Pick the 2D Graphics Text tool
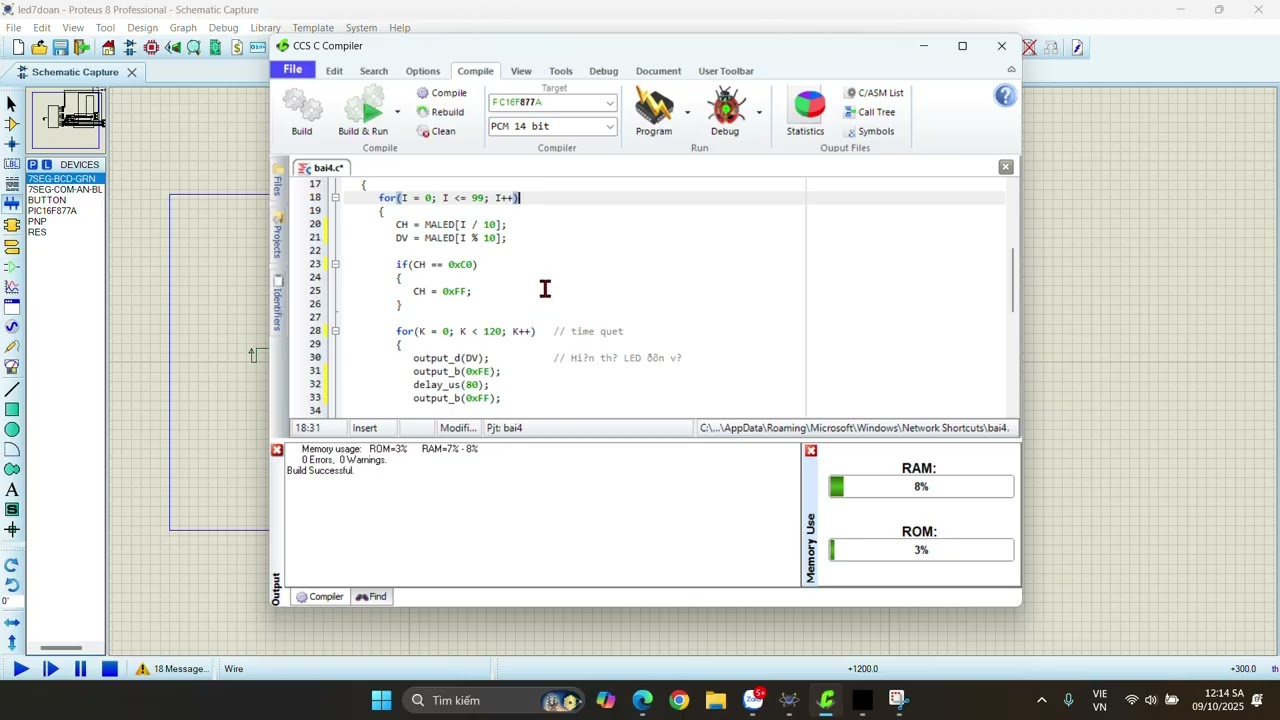 pos(12,490)
